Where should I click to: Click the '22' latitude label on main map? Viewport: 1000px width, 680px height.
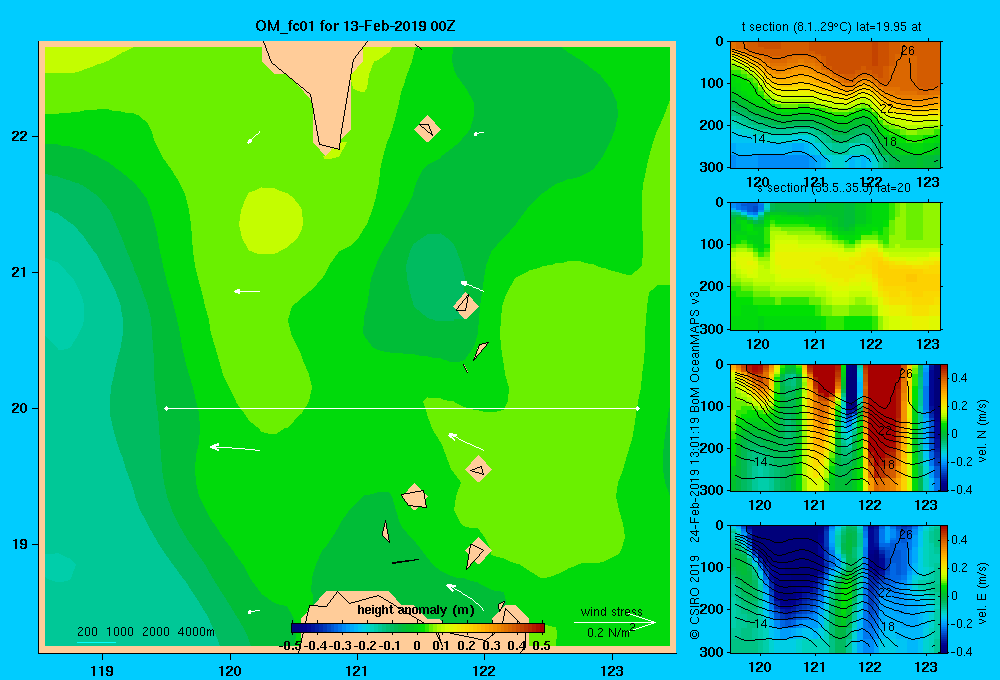pos(20,136)
